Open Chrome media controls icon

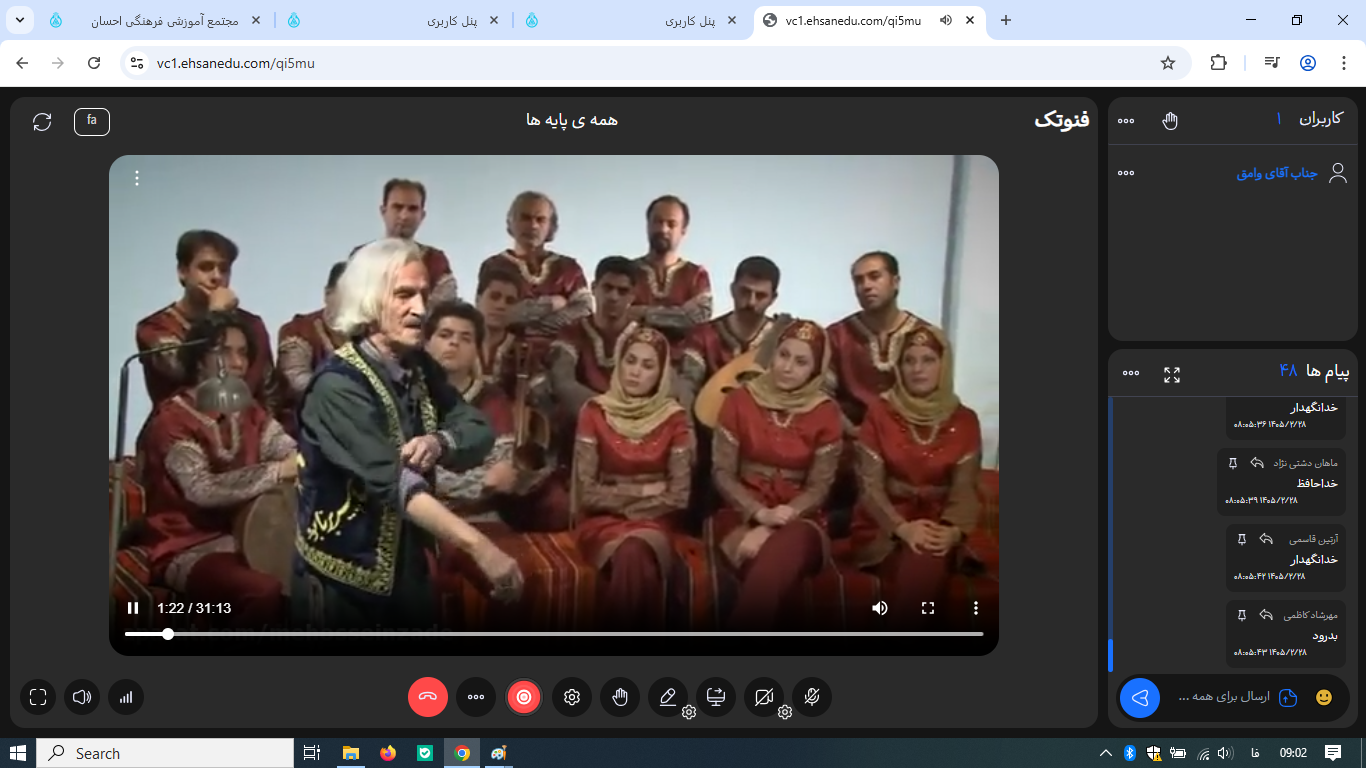1272,63
